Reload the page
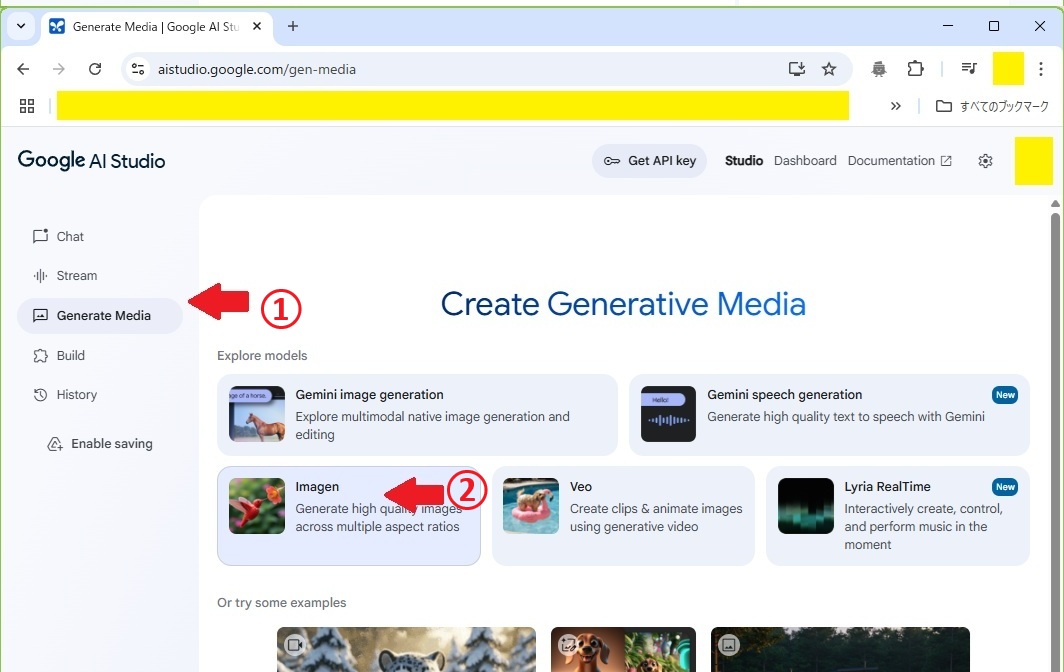The height and width of the screenshot is (672, 1064). 95,69
